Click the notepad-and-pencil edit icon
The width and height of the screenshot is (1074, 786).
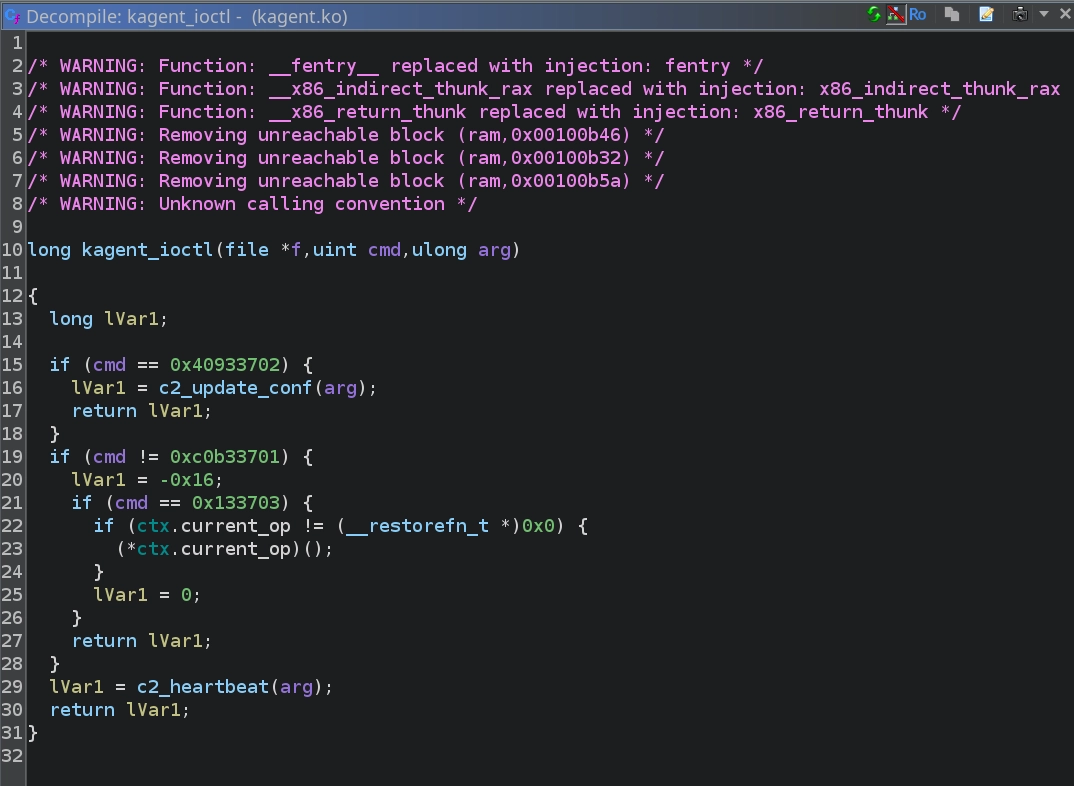pyautogui.click(x=986, y=14)
